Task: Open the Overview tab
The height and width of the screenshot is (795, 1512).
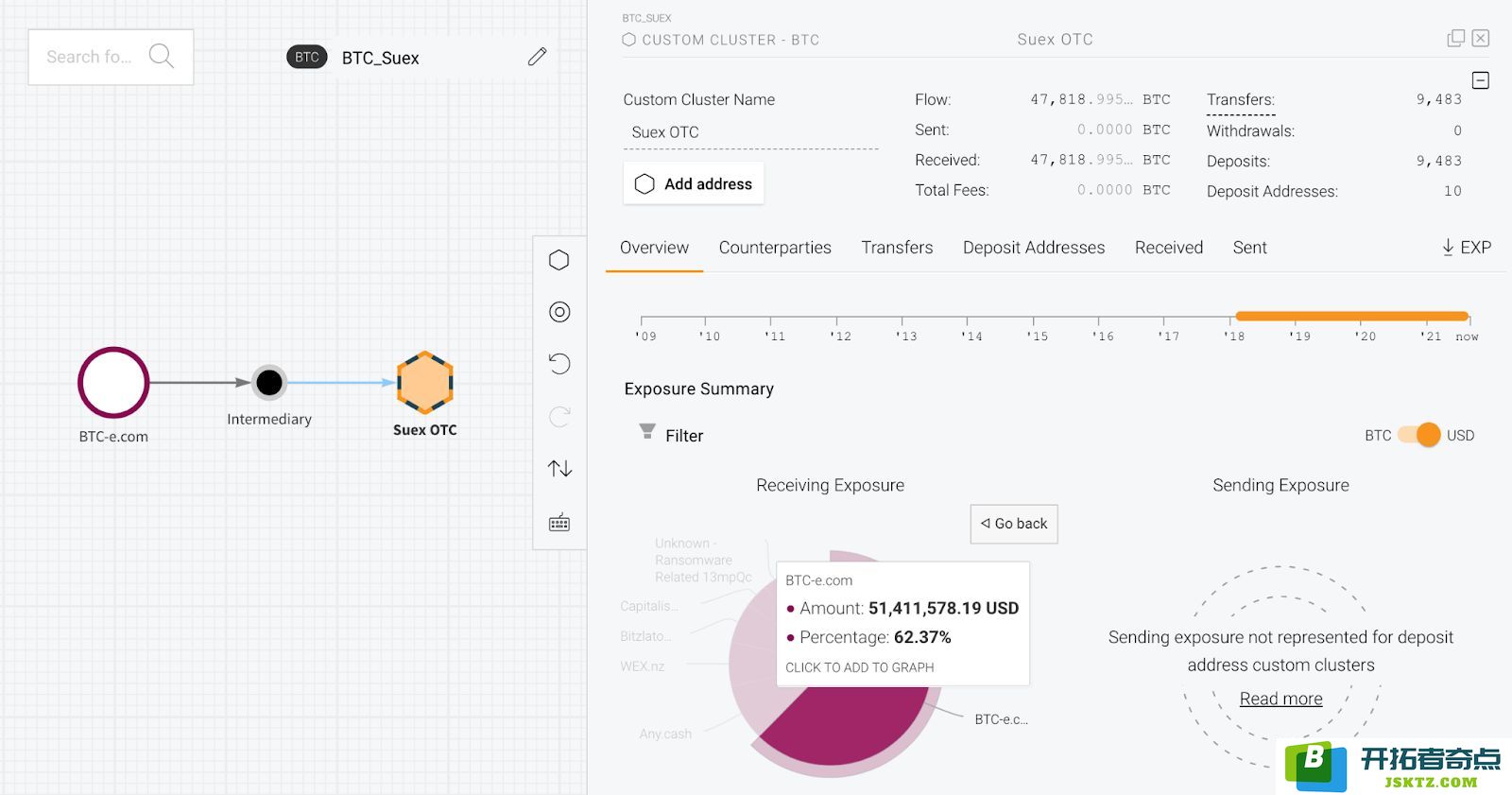Action: pyautogui.click(x=654, y=248)
